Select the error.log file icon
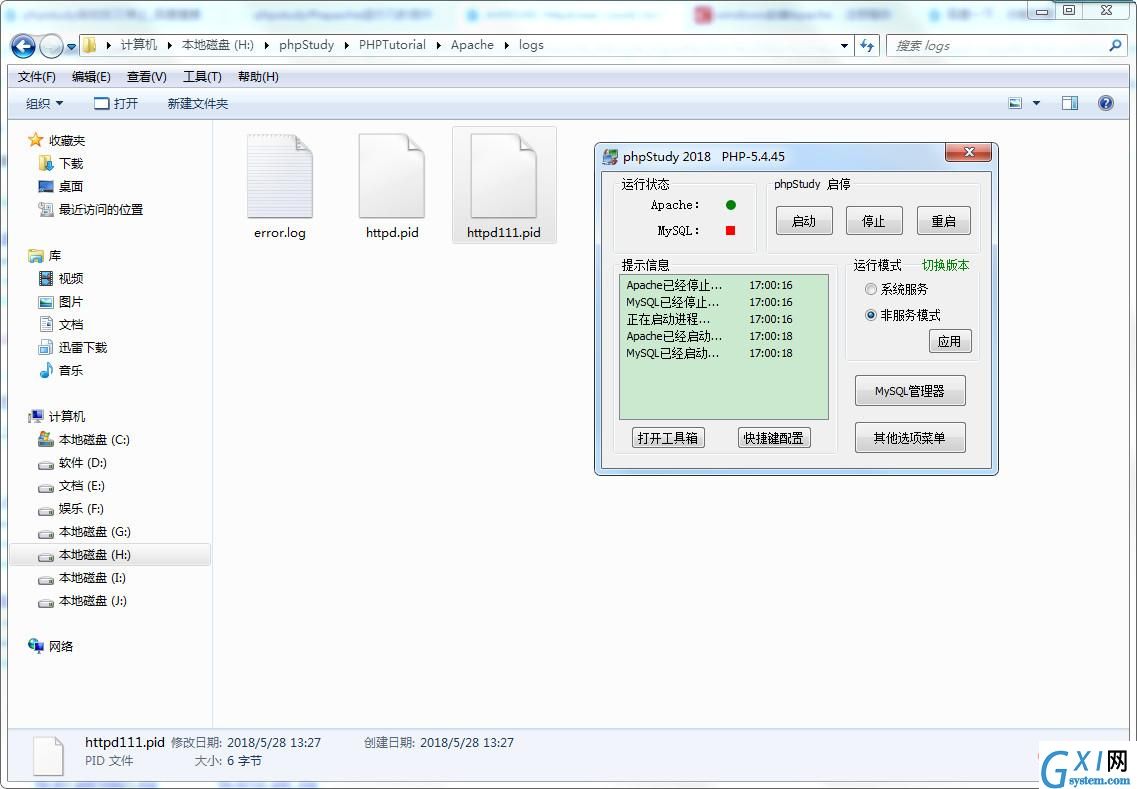Image resolution: width=1137 pixels, height=789 pixels. [280, 175]
